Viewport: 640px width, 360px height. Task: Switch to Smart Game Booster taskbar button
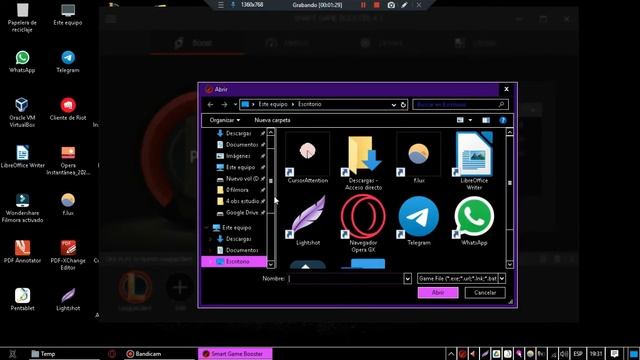pos(235,354)
